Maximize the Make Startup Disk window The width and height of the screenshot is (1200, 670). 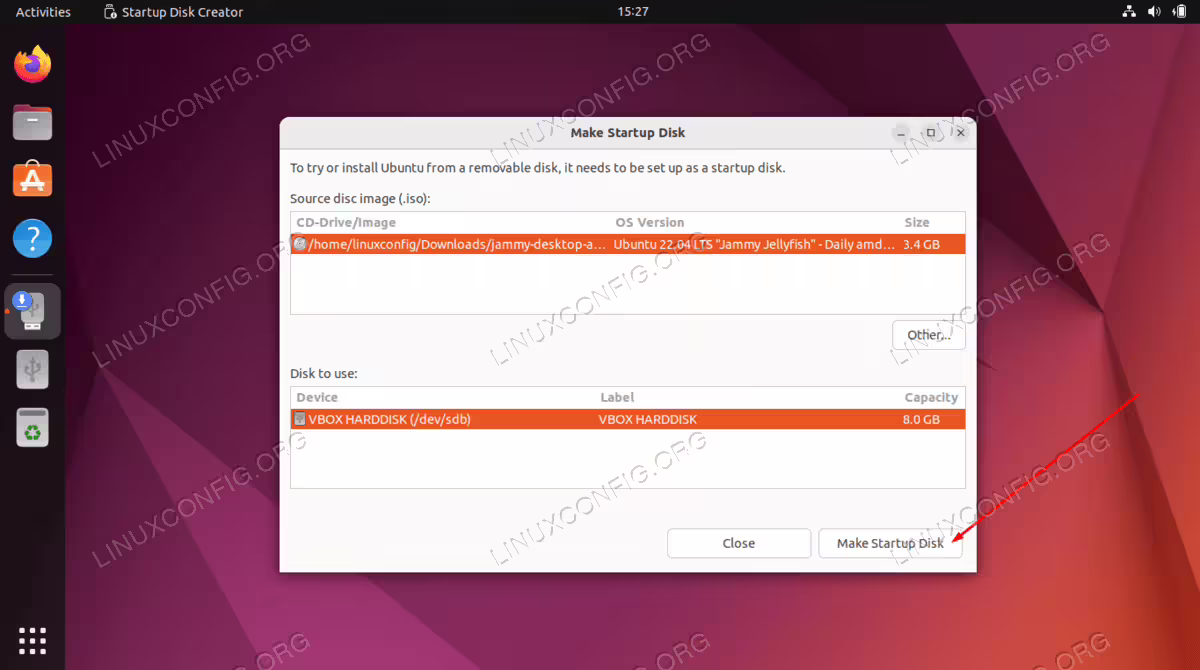931,132
